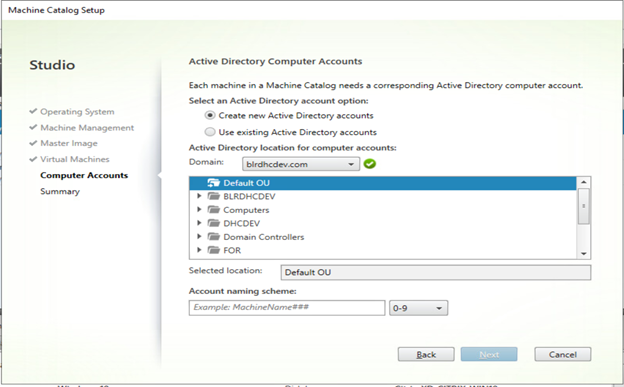Click the Default OU folder icon

(x=214, y=183)
